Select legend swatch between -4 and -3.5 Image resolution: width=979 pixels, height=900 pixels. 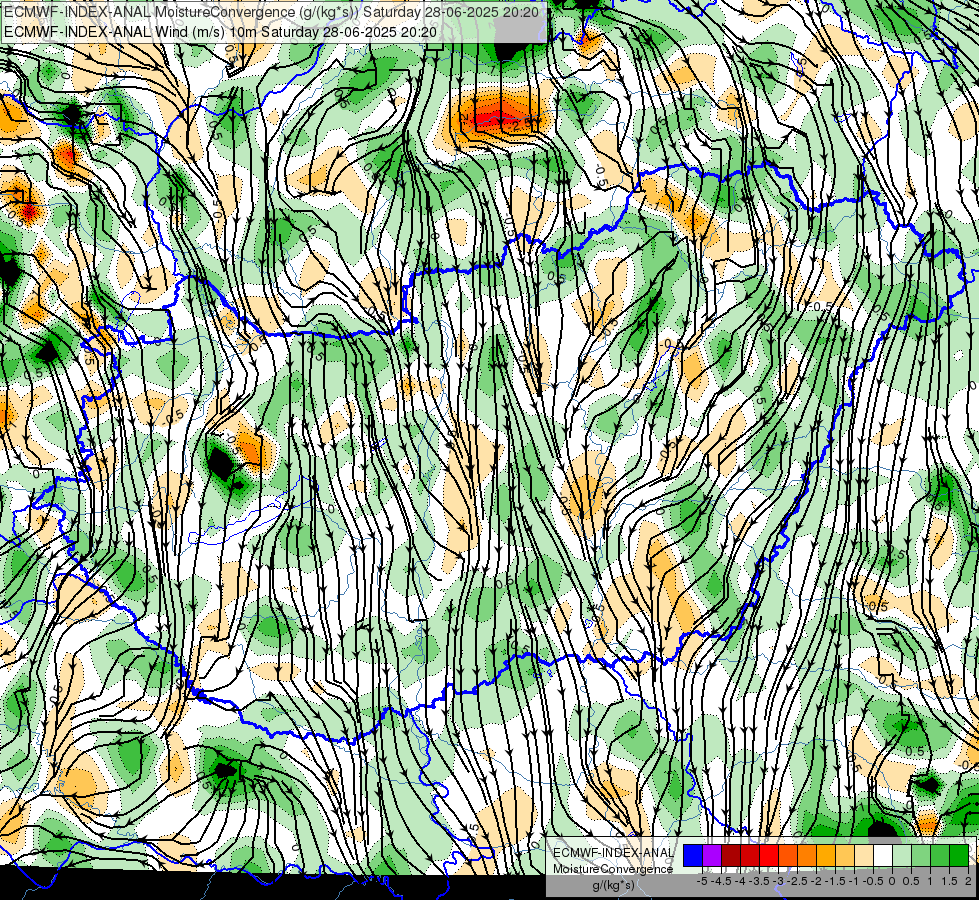[750, 856]
